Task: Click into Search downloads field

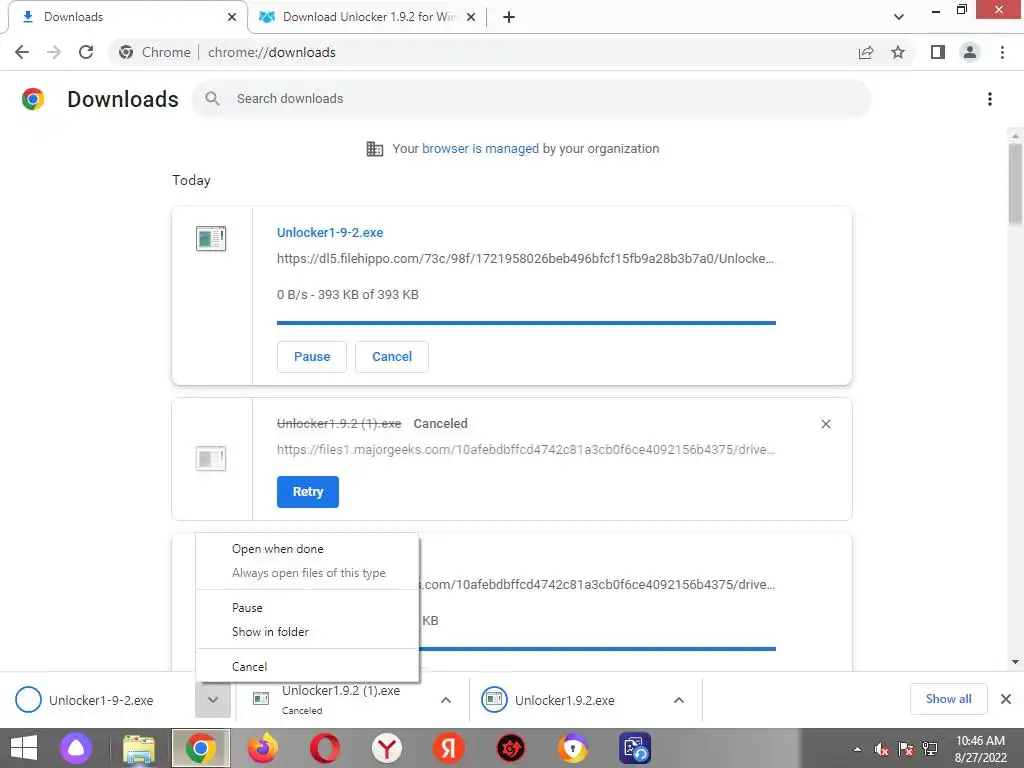Action: [531, 99]
